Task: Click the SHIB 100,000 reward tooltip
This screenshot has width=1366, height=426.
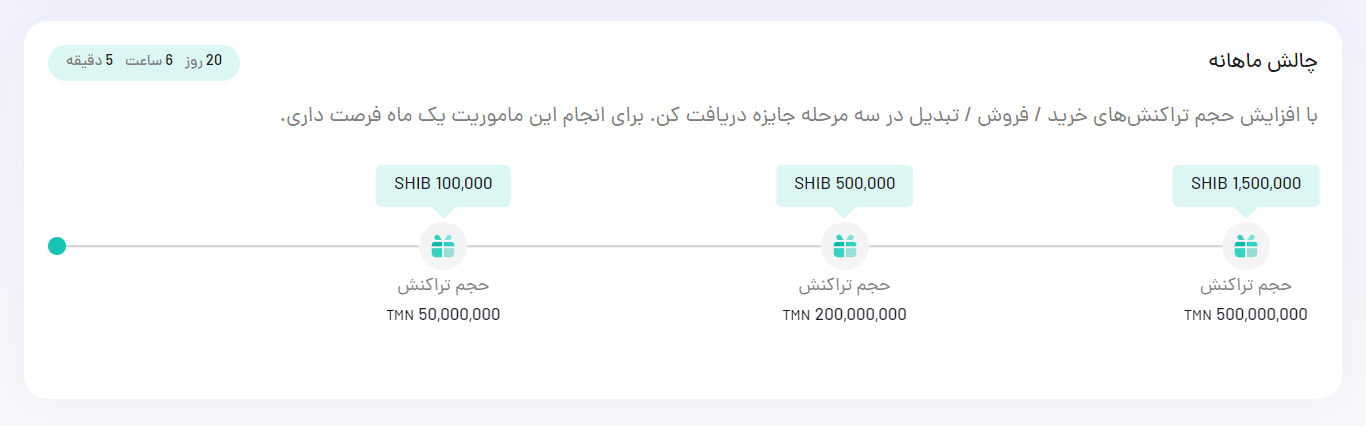Action: [x=443, y=186]
